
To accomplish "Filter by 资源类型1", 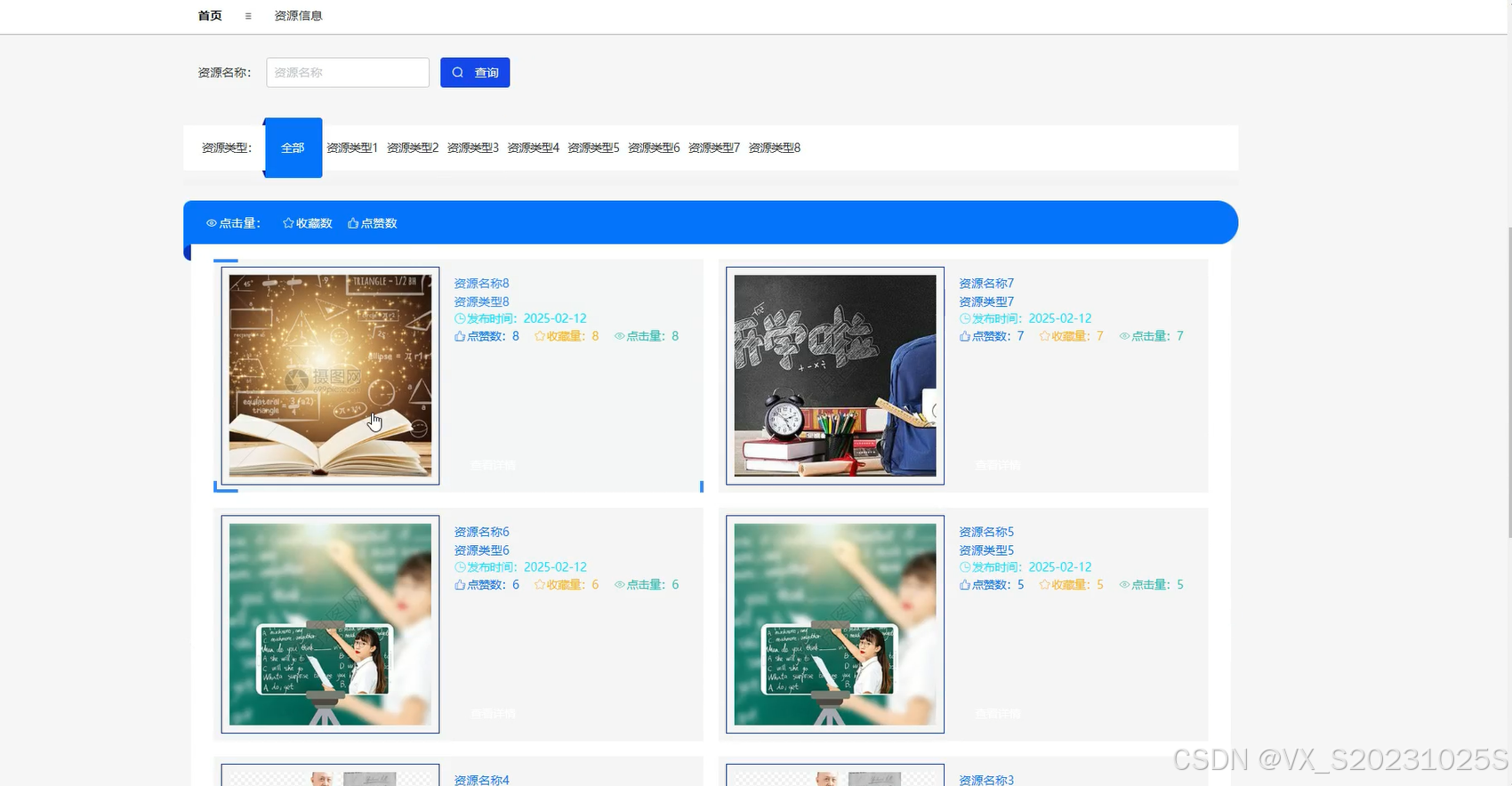I will [x=352, y=148].
